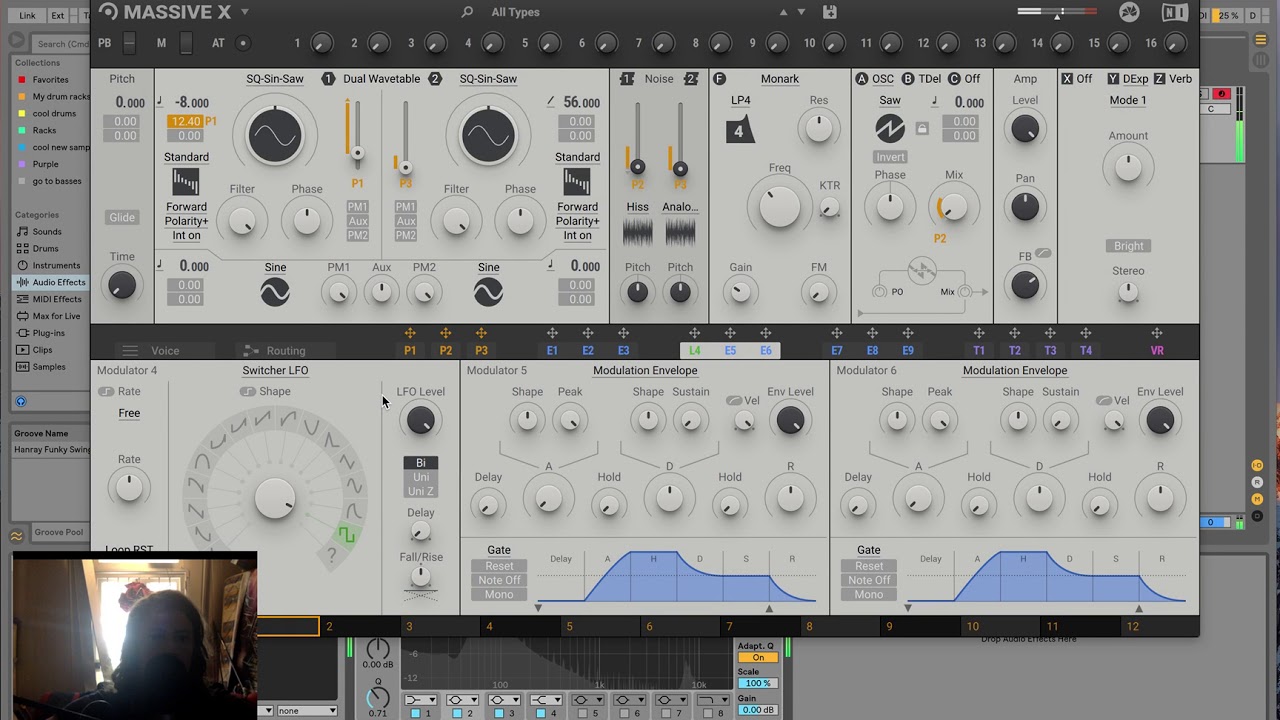Select the E1 envelope tab
This screenshot has height=720, width=1280.
(552, 351)
